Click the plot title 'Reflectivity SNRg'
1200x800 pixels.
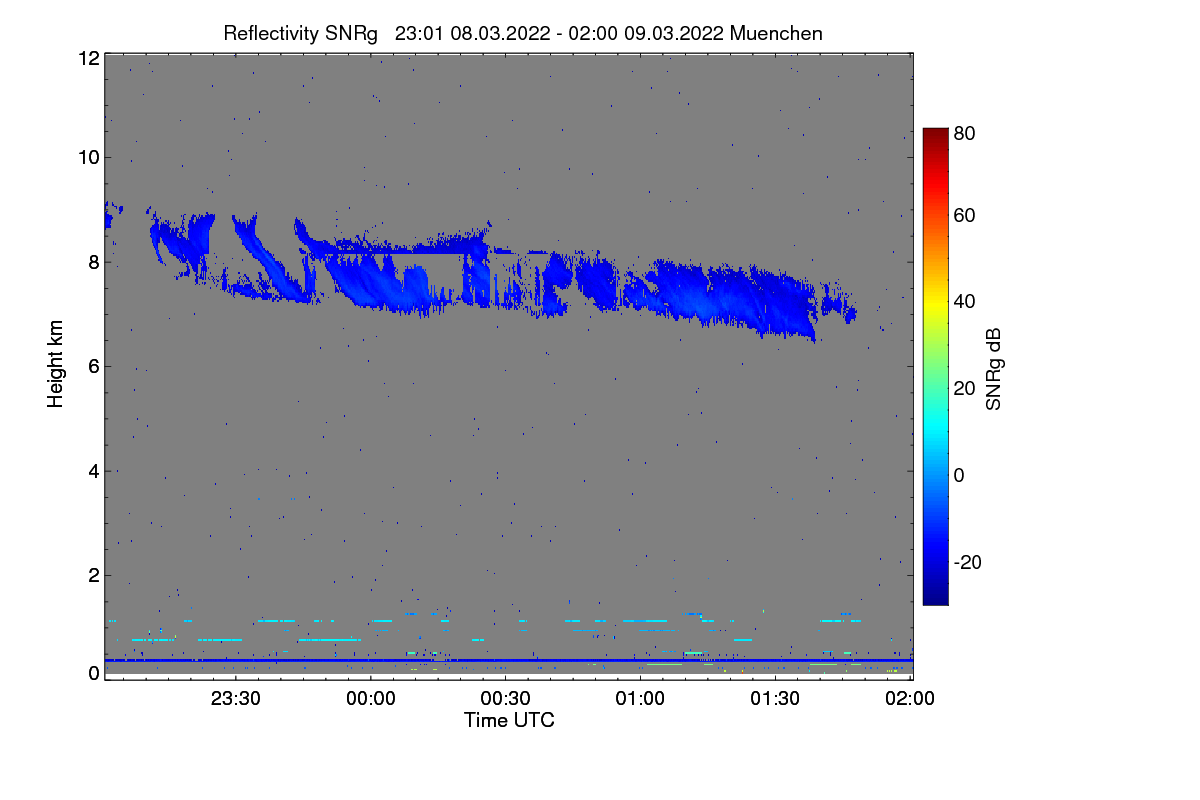(300, 33)
